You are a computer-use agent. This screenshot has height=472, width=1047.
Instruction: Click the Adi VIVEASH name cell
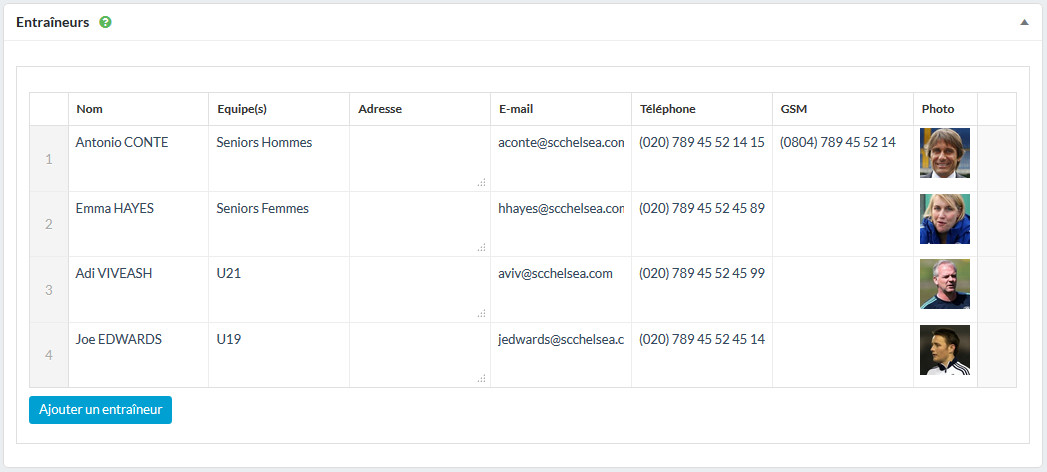coord(138,290)
